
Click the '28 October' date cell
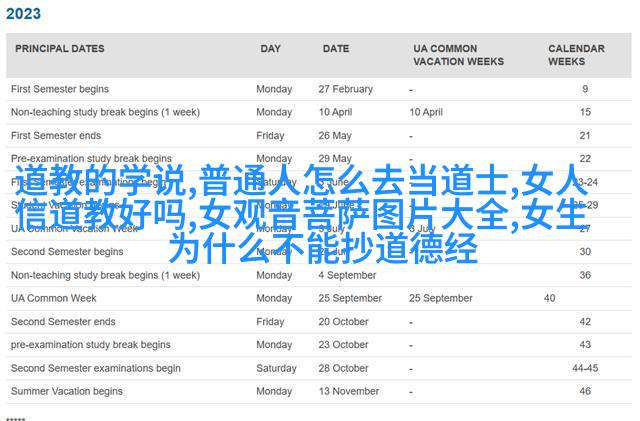pos(343,368)
